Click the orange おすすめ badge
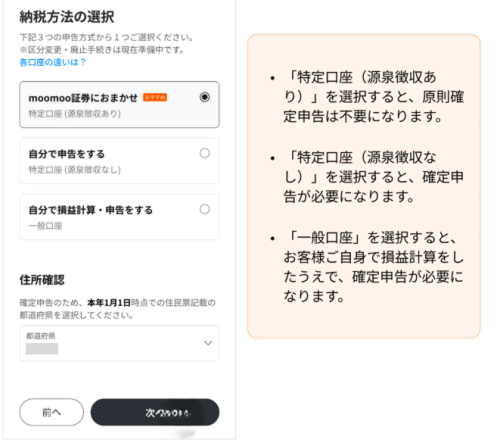 point(155,97)
